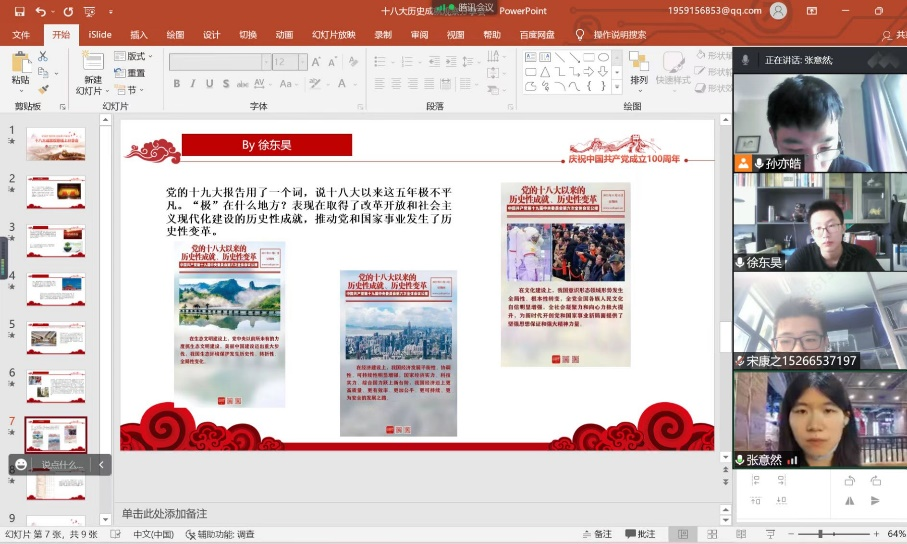Zoom in with the plus button
The height and width of the screenshot is (544, 907).
click(876, 534)
